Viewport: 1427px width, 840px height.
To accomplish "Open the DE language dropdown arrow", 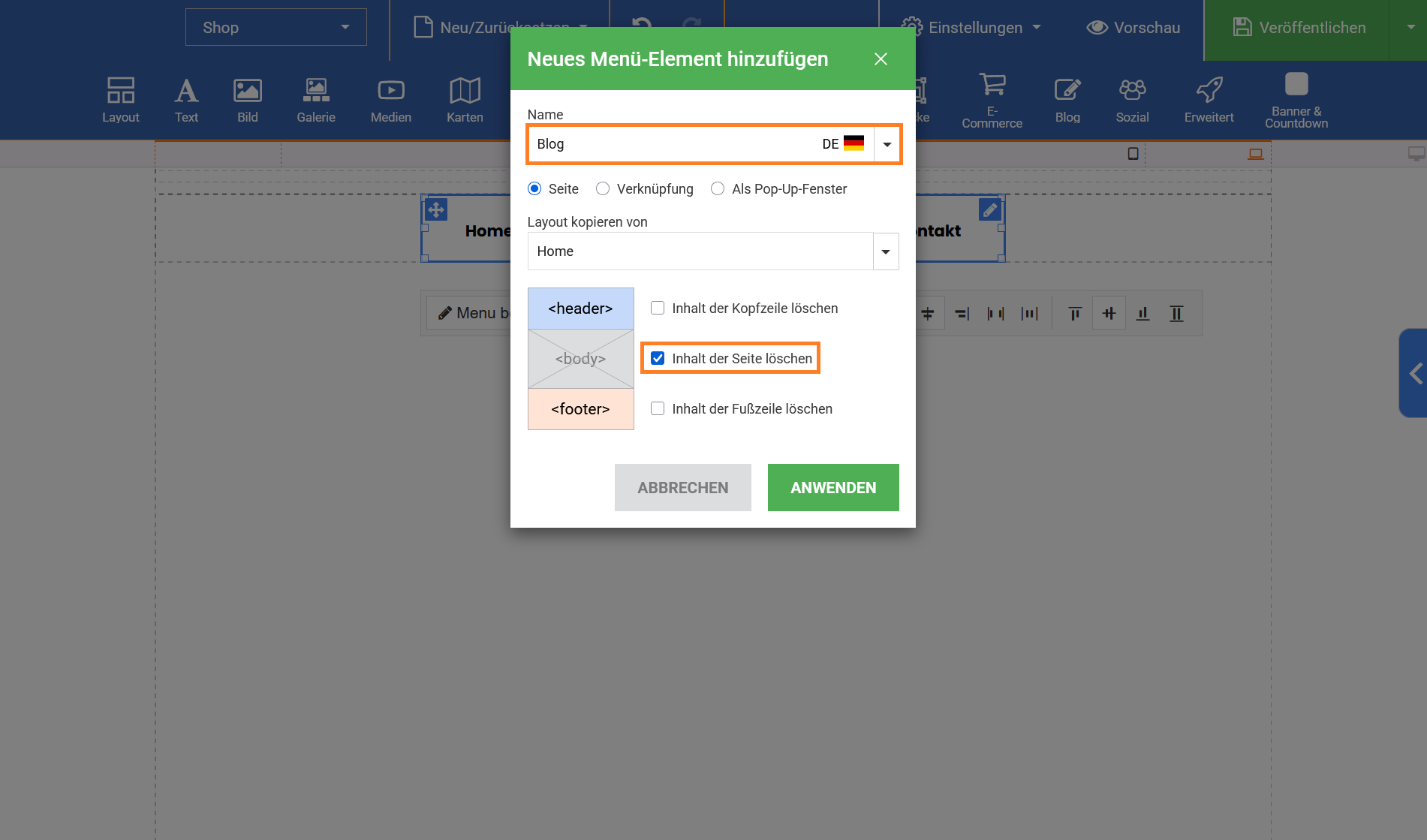I will 887,144.
